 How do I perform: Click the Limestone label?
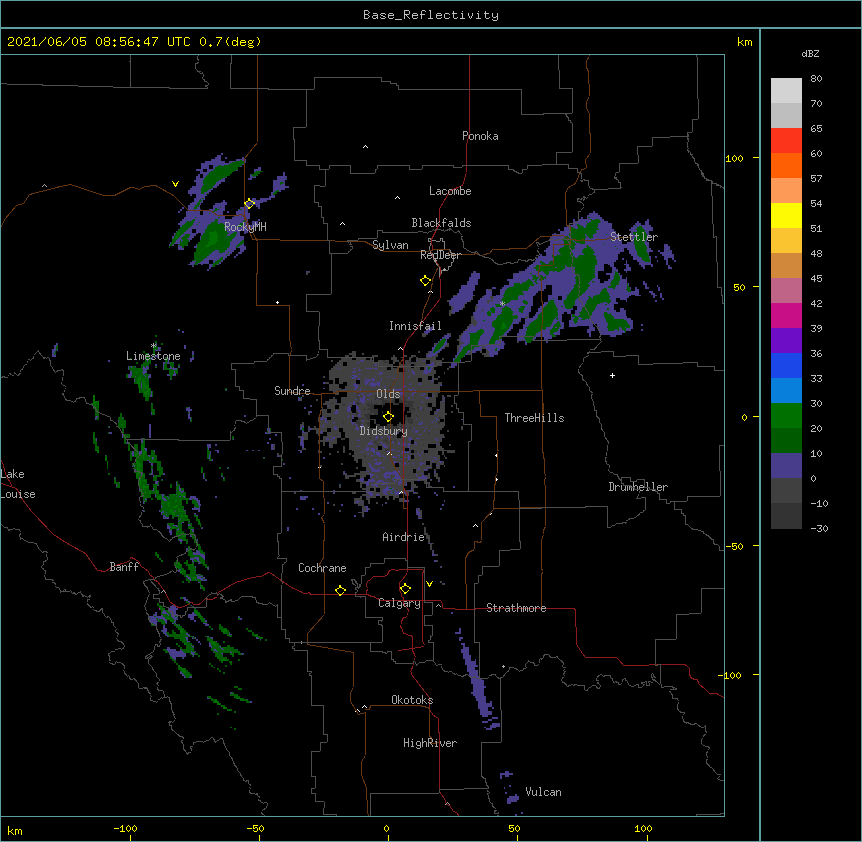tap(153, 356)
